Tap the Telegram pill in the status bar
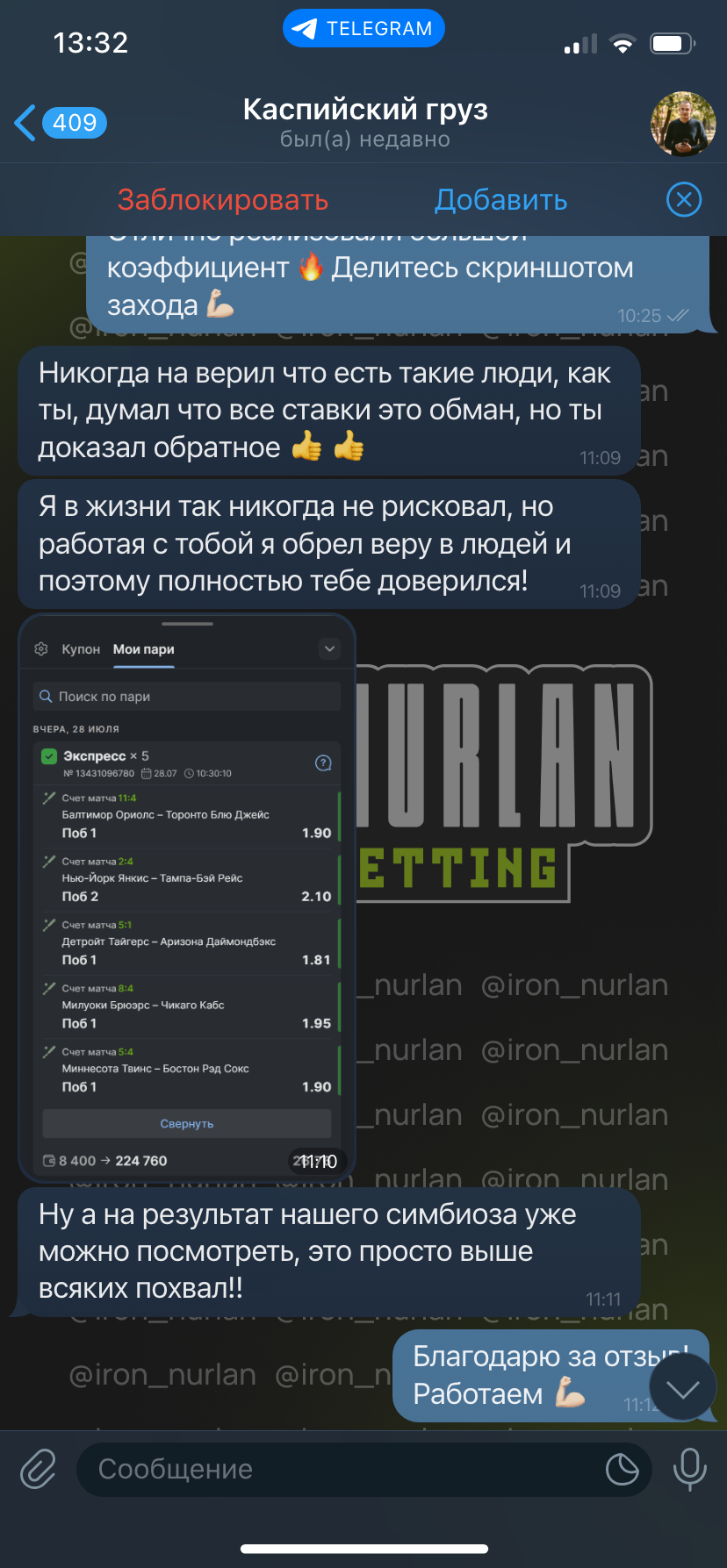 [x=363, y=29]
